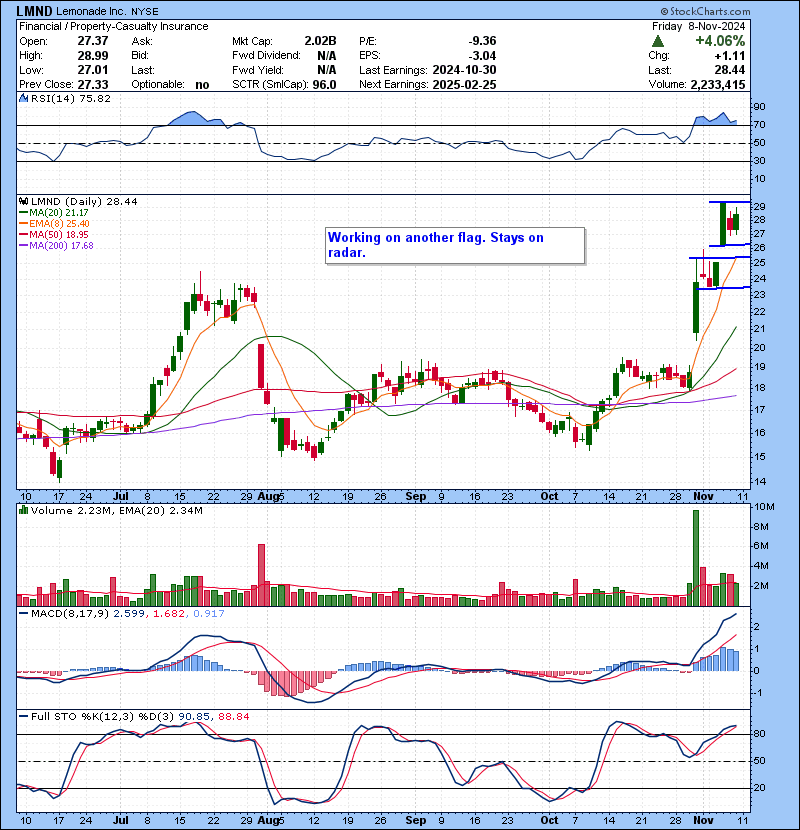Click the Prev Close value 27.33

[93, 85]
